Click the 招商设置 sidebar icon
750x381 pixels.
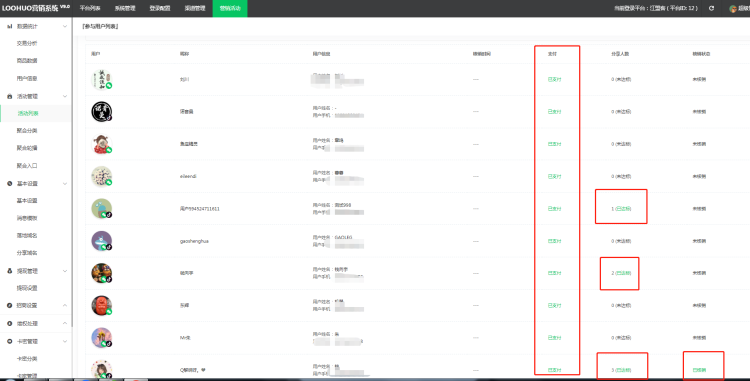point(9,305)
